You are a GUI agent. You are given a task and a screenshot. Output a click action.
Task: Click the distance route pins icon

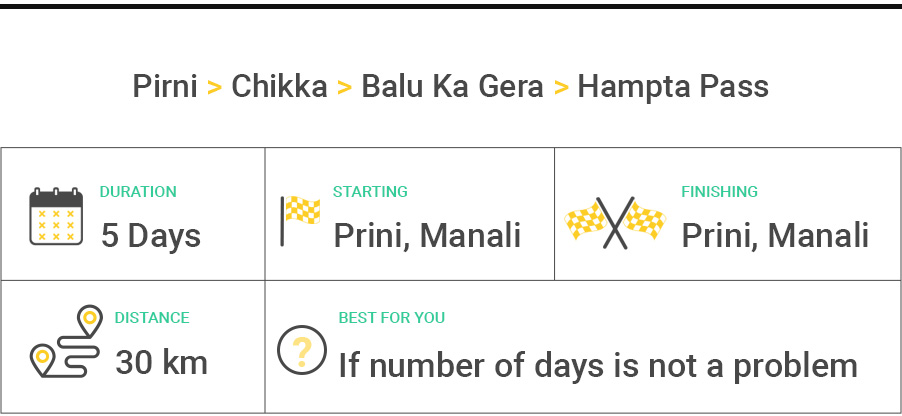click(x=67, y=342)
